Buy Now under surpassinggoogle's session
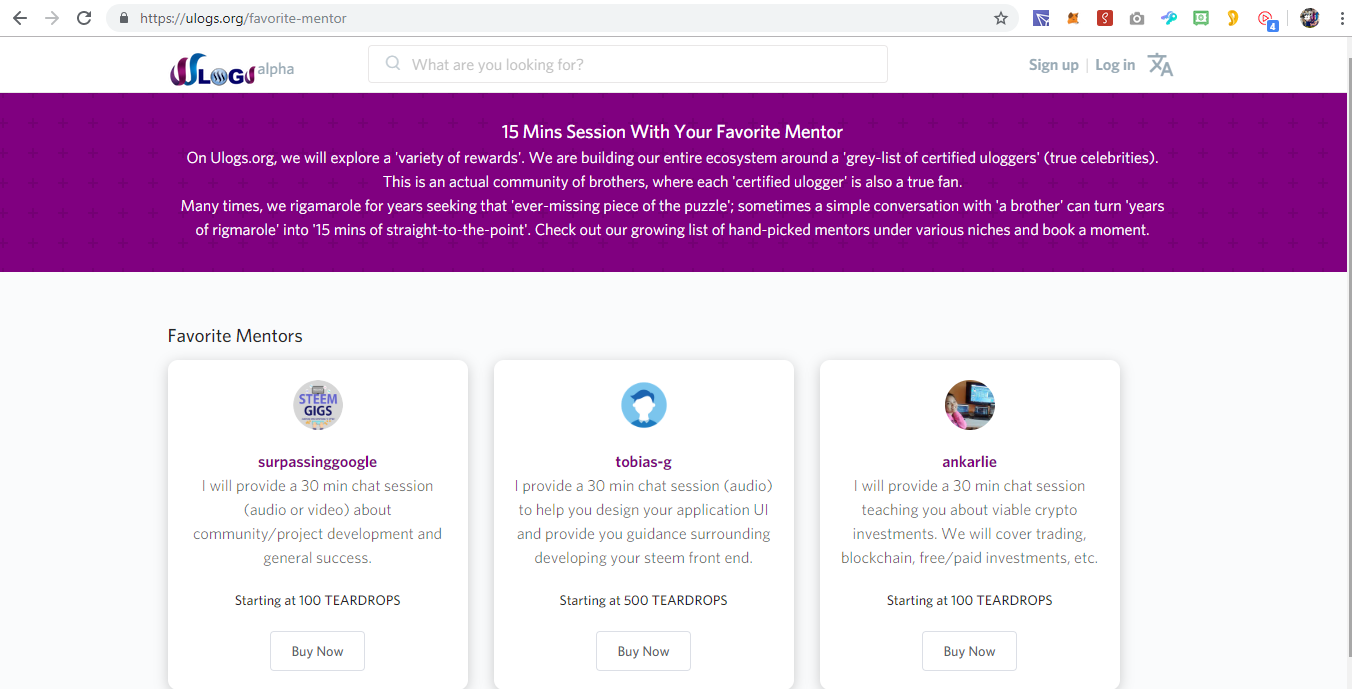Image resolution: width=1352 pixels, height=689 pixels. [317, 651]
